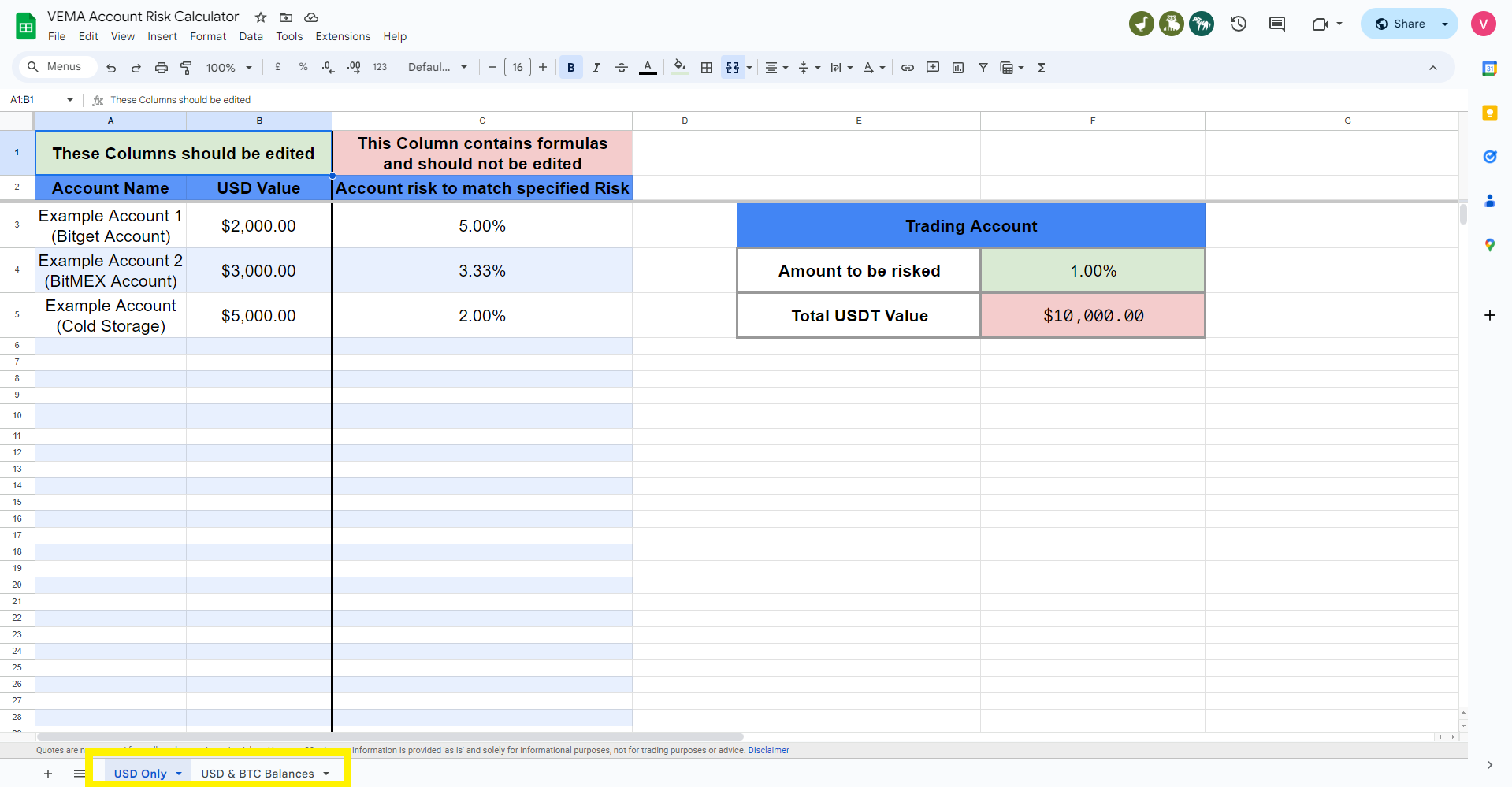Insert link icon
Screen dimensions: 1512x787
[x=908, y=68]
